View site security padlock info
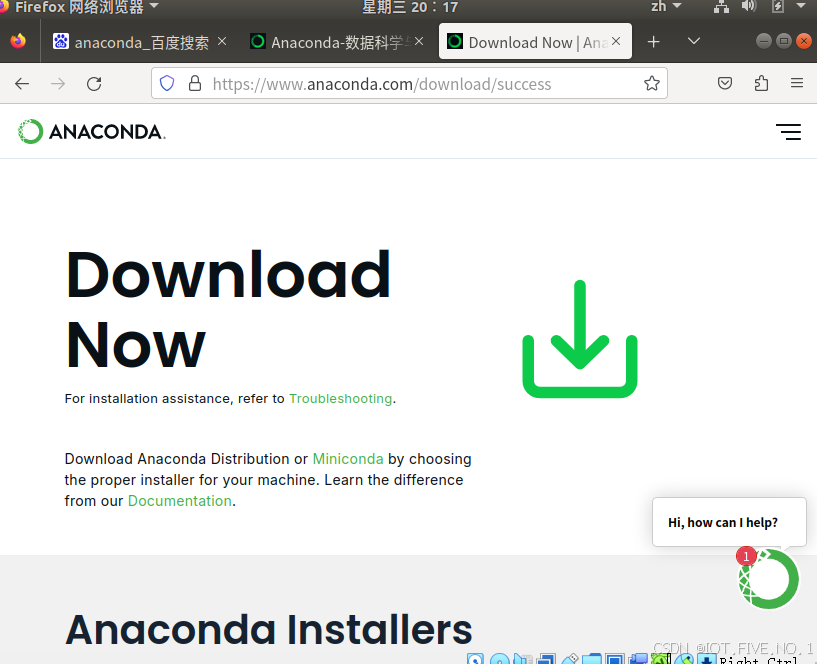This screenshot has height=664, width=817. [x=195, y=83]
